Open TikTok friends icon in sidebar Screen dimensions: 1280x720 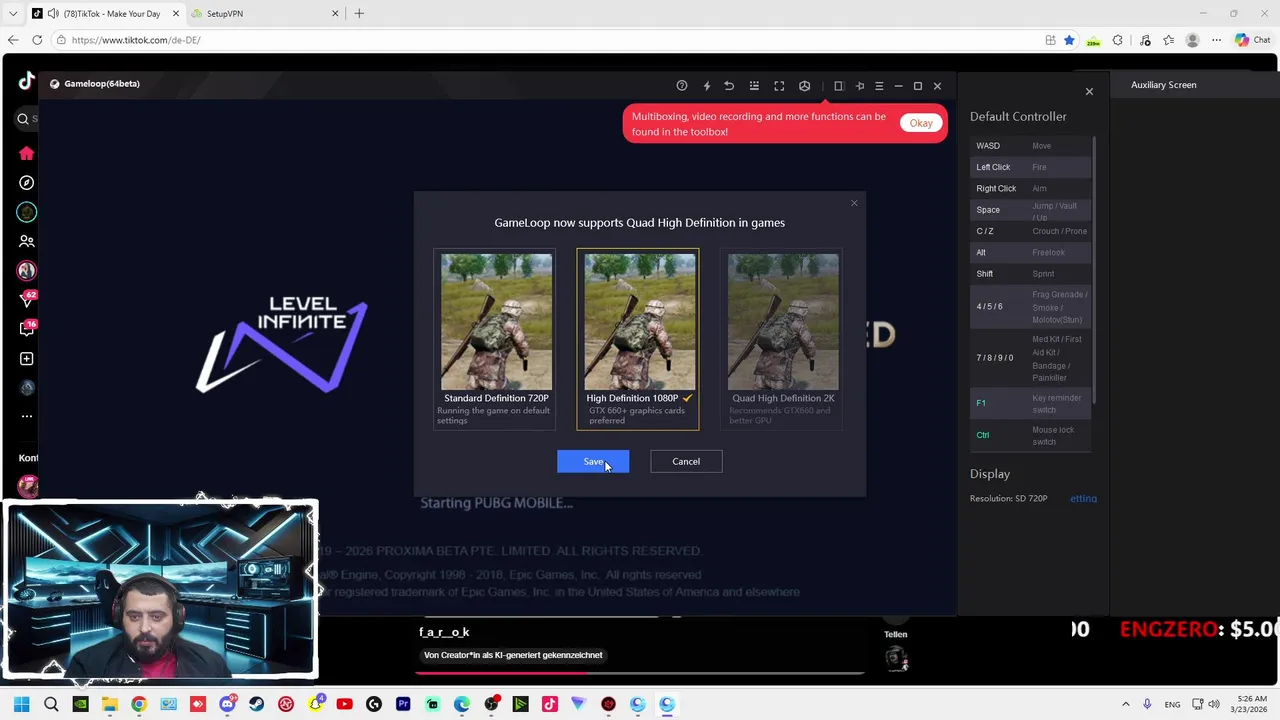[27, 241]
